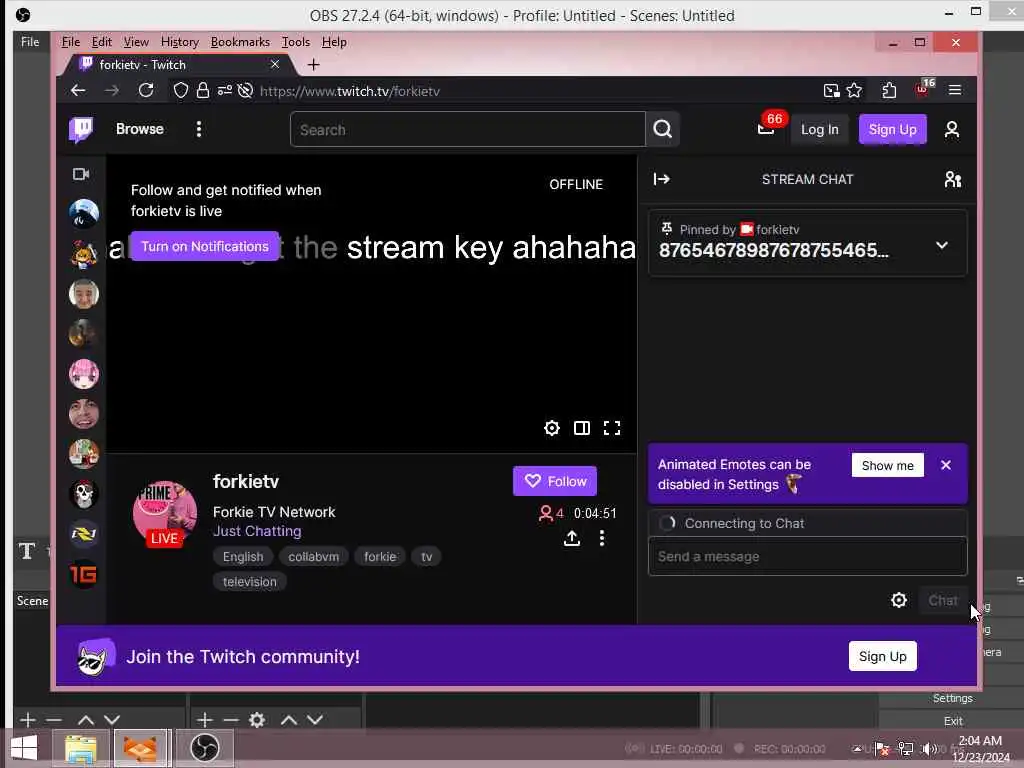Image resolution: width=1024 pixels, height=768 pixels.
Task: Click the browser back arrow
Action: click(x=78, y=90)
